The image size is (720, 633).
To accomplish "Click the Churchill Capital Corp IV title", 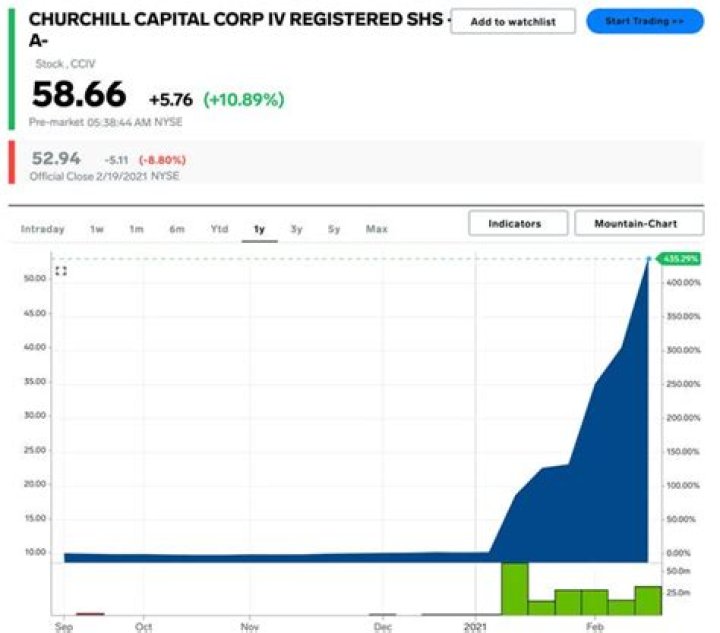I will (239, 29).
